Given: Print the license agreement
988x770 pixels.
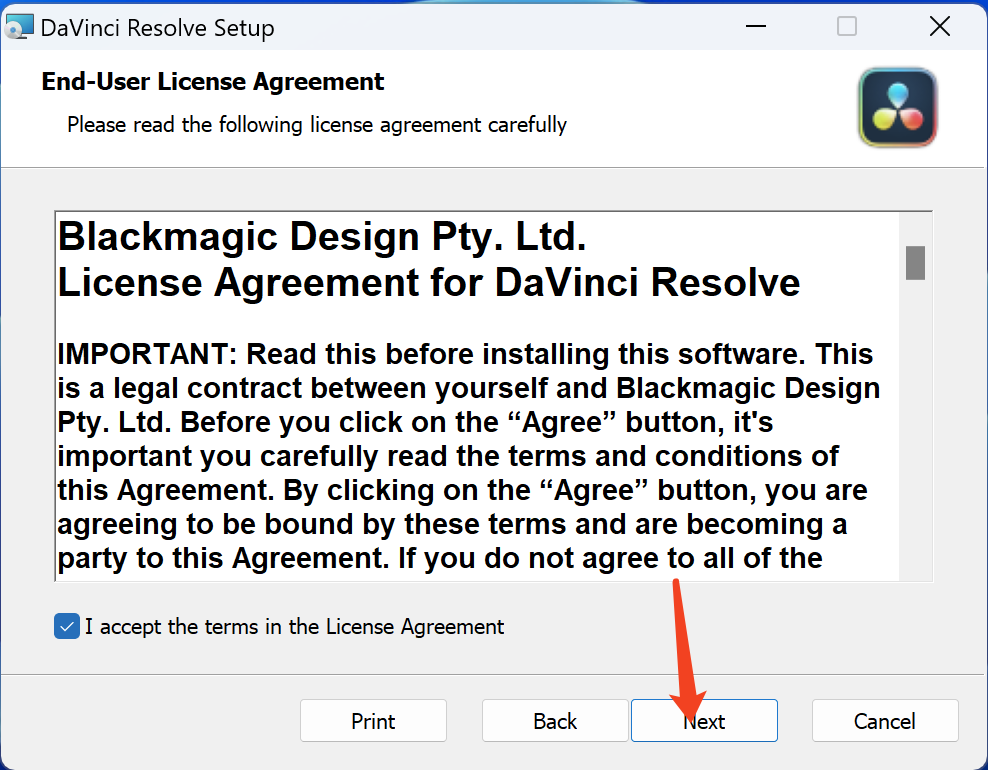Looking at the screenshot, I should click(373, 721).
